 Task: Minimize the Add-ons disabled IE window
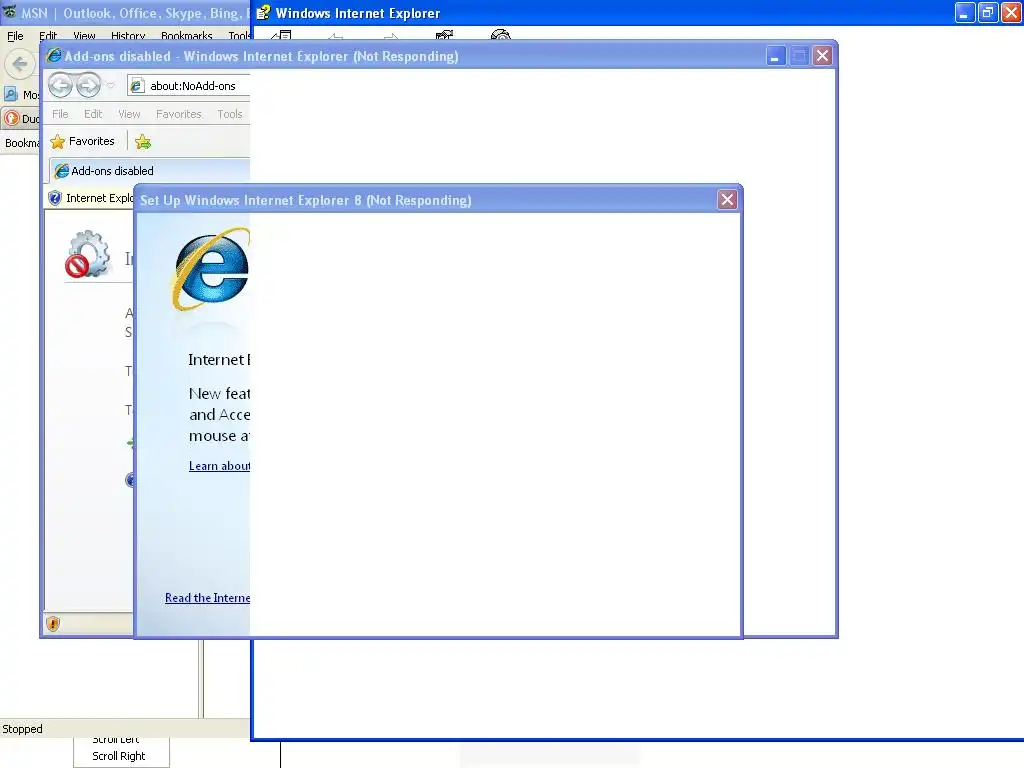pos(775,56)
